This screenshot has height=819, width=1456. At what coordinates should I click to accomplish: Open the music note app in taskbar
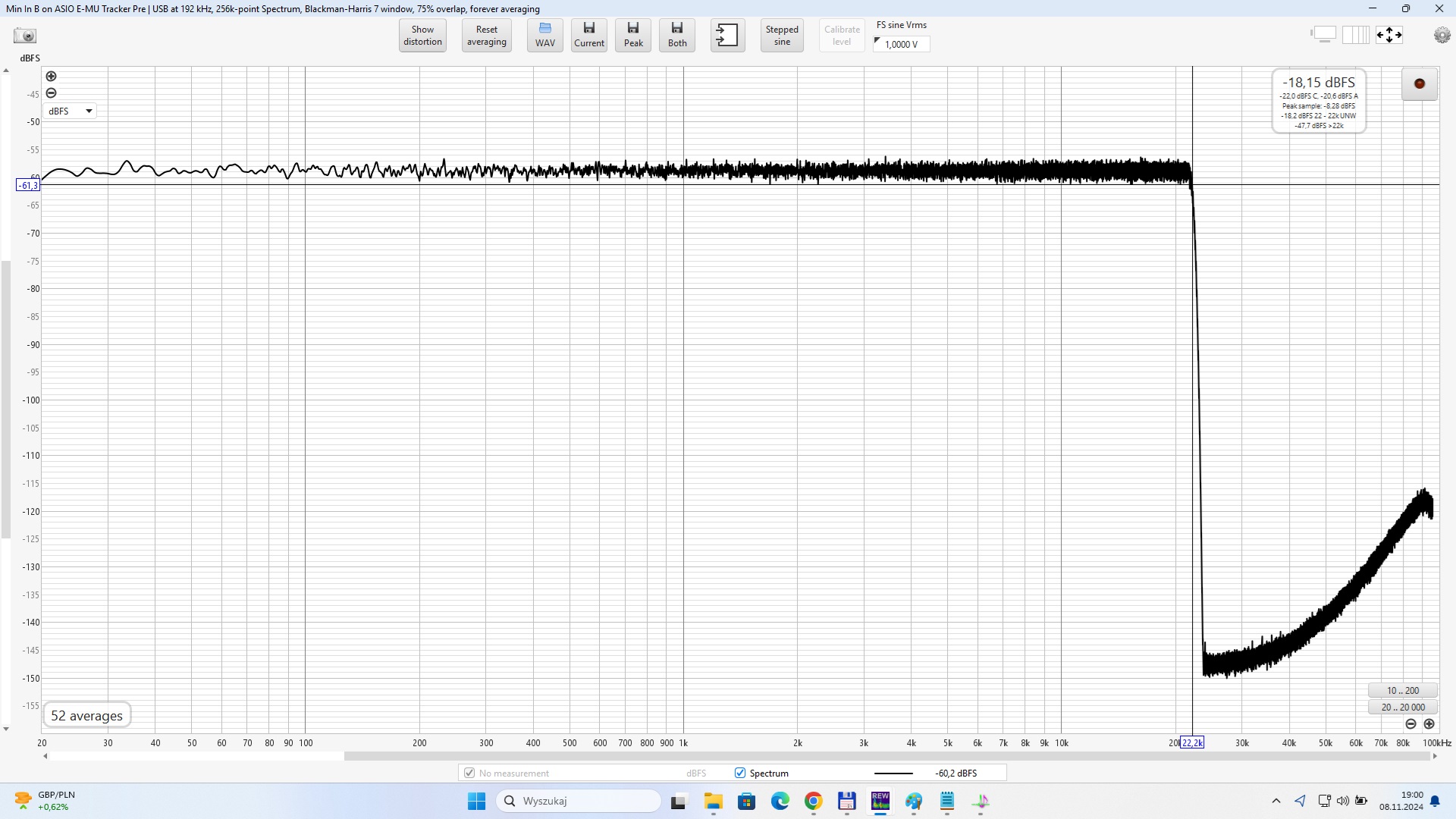[981, 801]
